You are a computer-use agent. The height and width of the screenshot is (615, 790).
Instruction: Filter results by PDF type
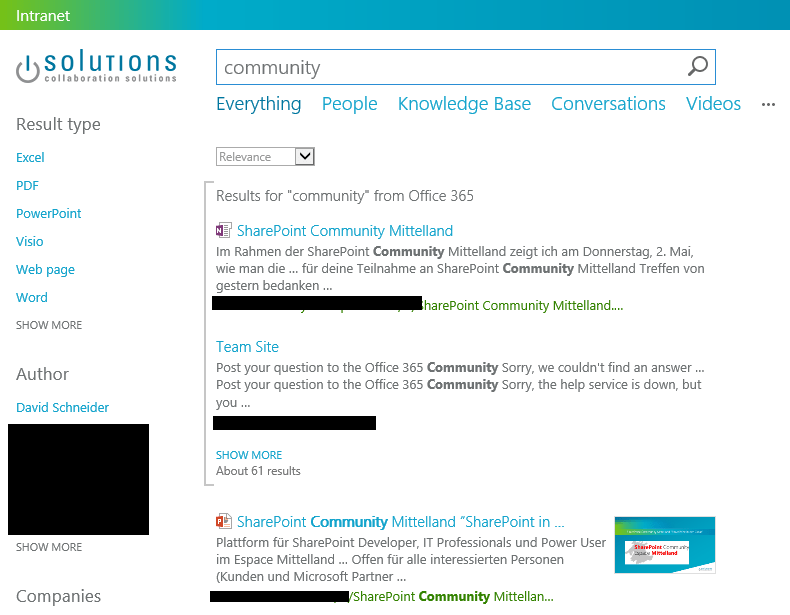tap(27, 185)
